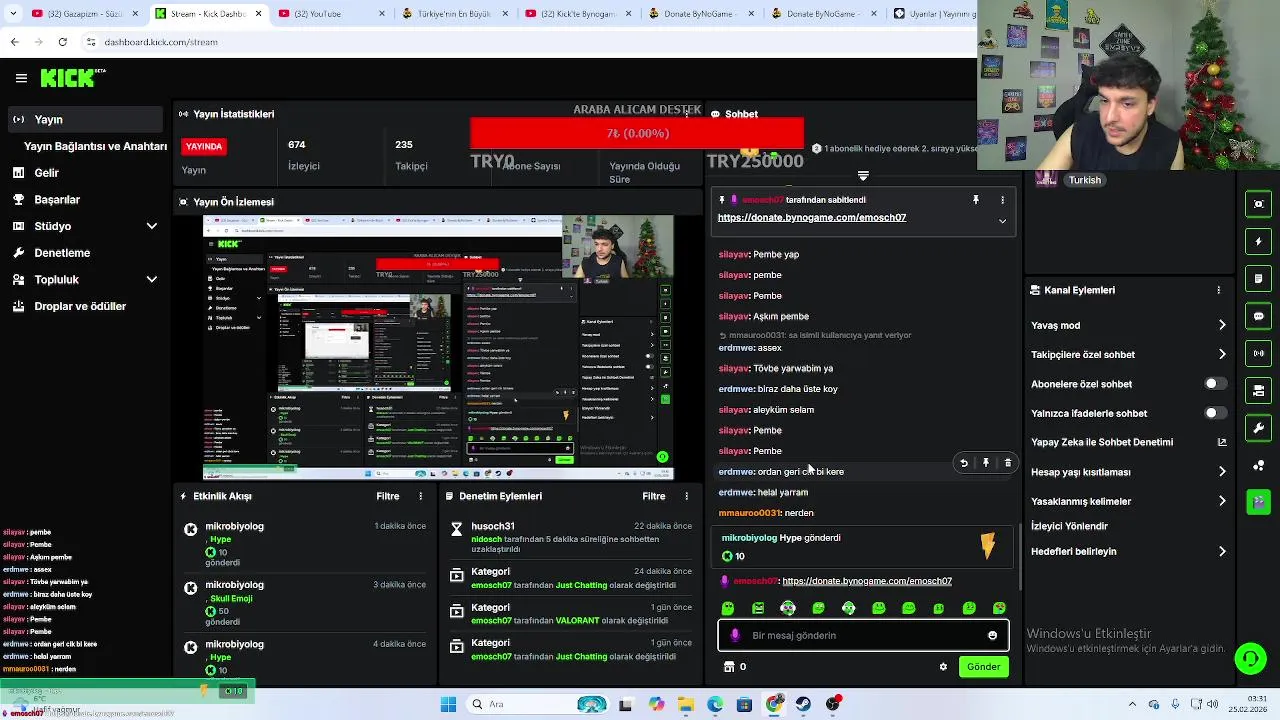Open chat settings gear icon
The image size is (1280, 720).
[943, 667]
